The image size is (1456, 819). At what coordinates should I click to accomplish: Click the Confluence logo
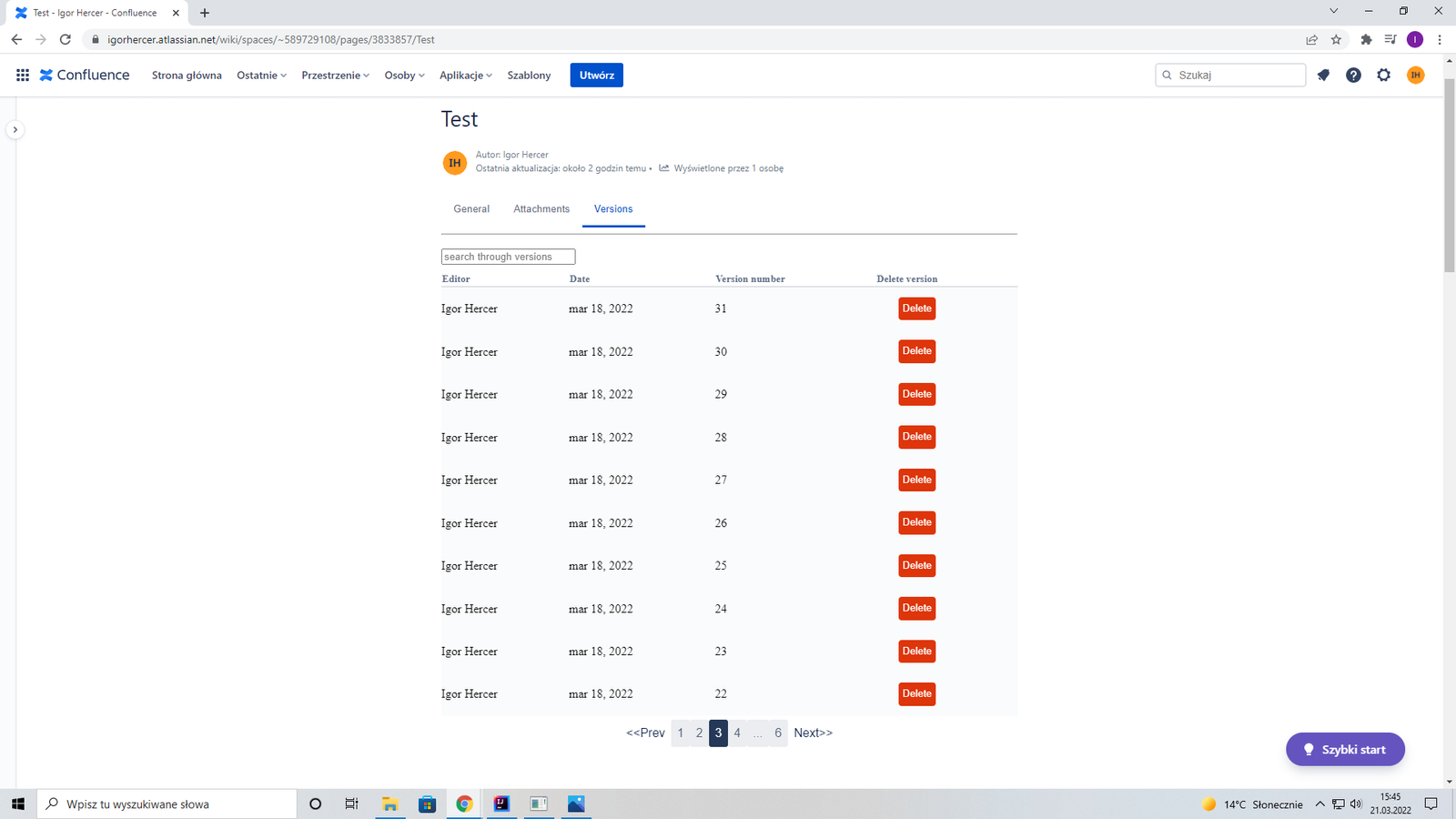[x=85, y=76]
